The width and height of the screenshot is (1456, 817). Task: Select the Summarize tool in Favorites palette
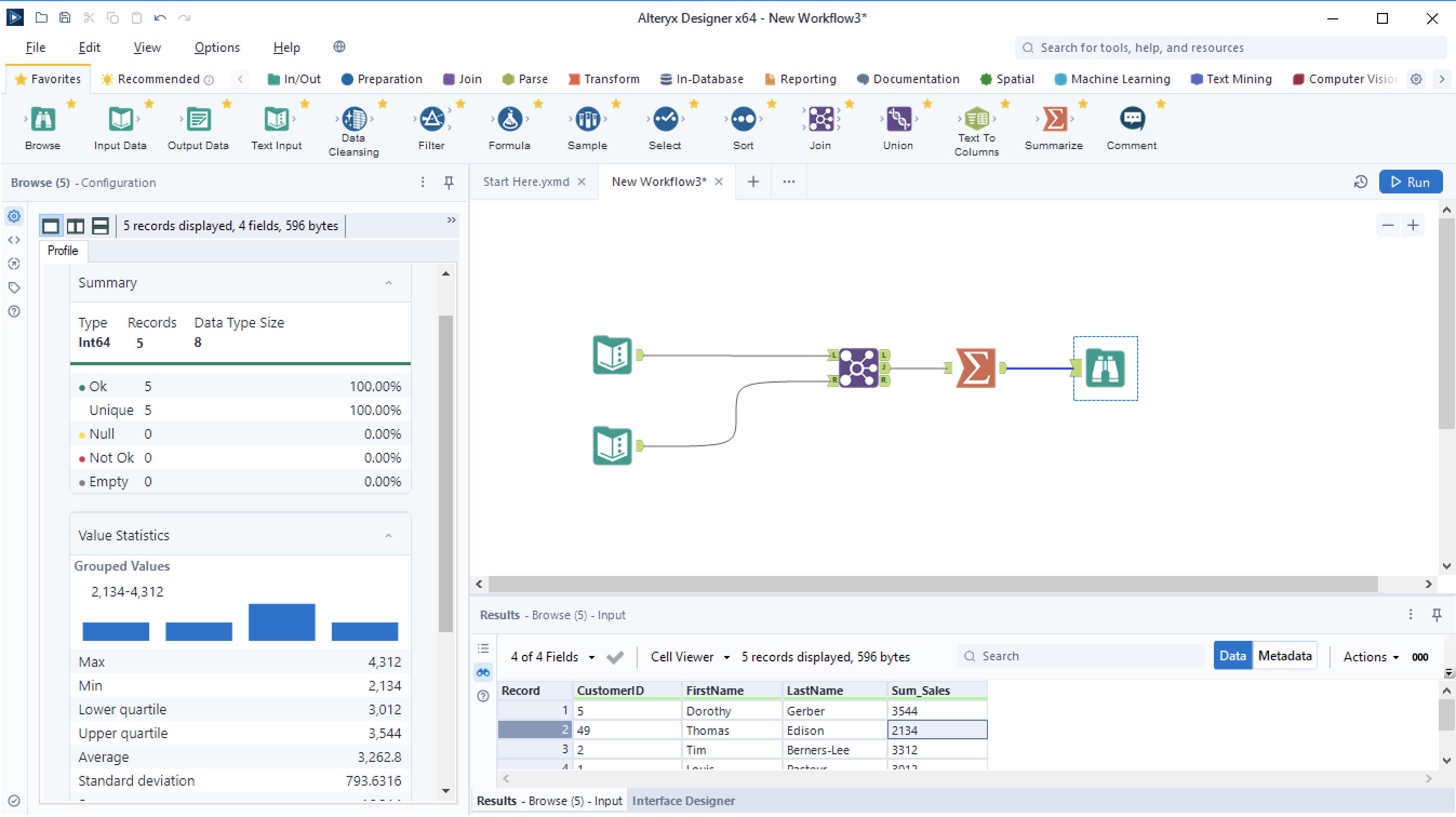coord(1053,120)
